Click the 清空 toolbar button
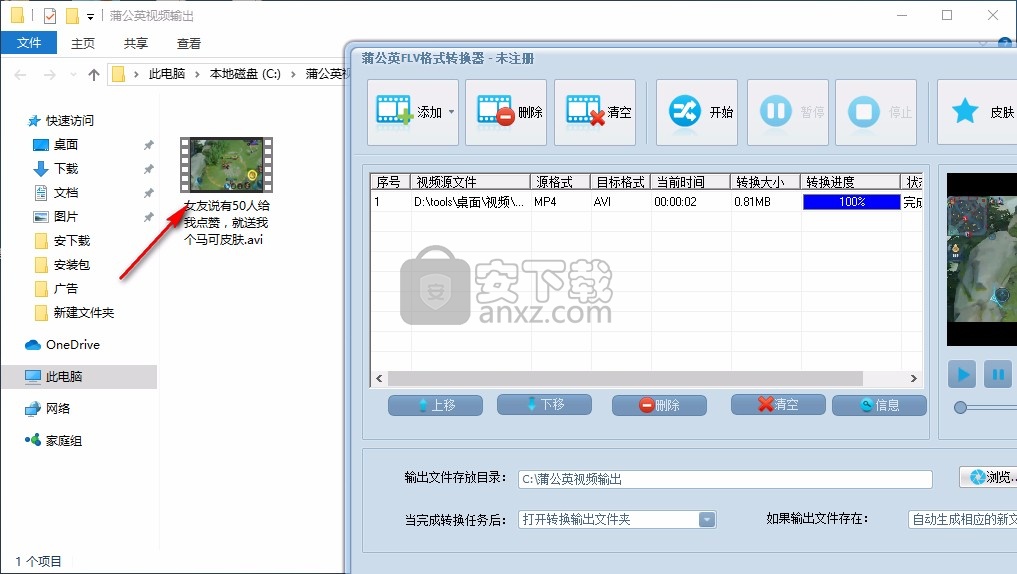 coord(595,112)
